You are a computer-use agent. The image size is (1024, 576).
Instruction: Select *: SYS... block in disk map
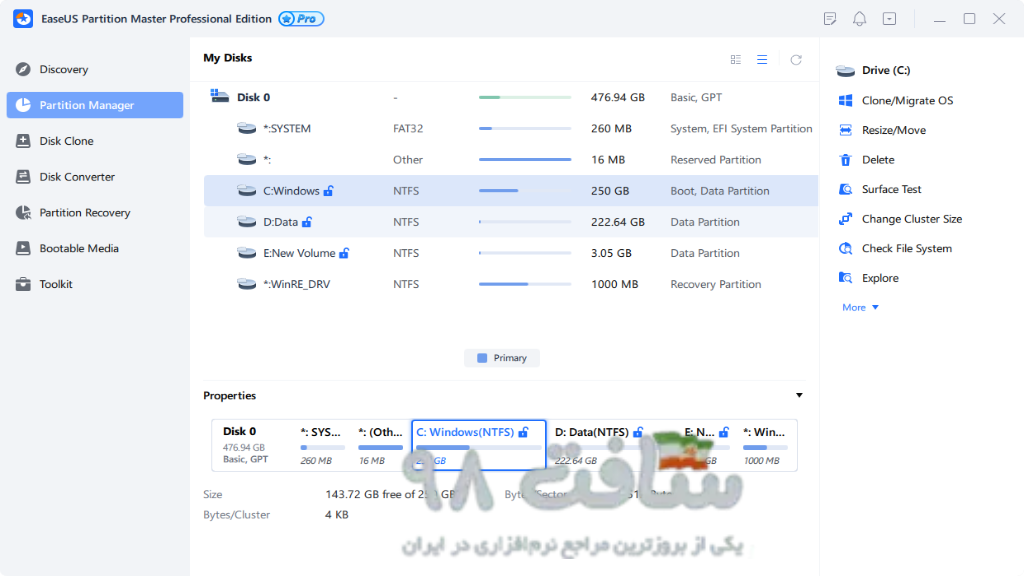coord(322,445)
